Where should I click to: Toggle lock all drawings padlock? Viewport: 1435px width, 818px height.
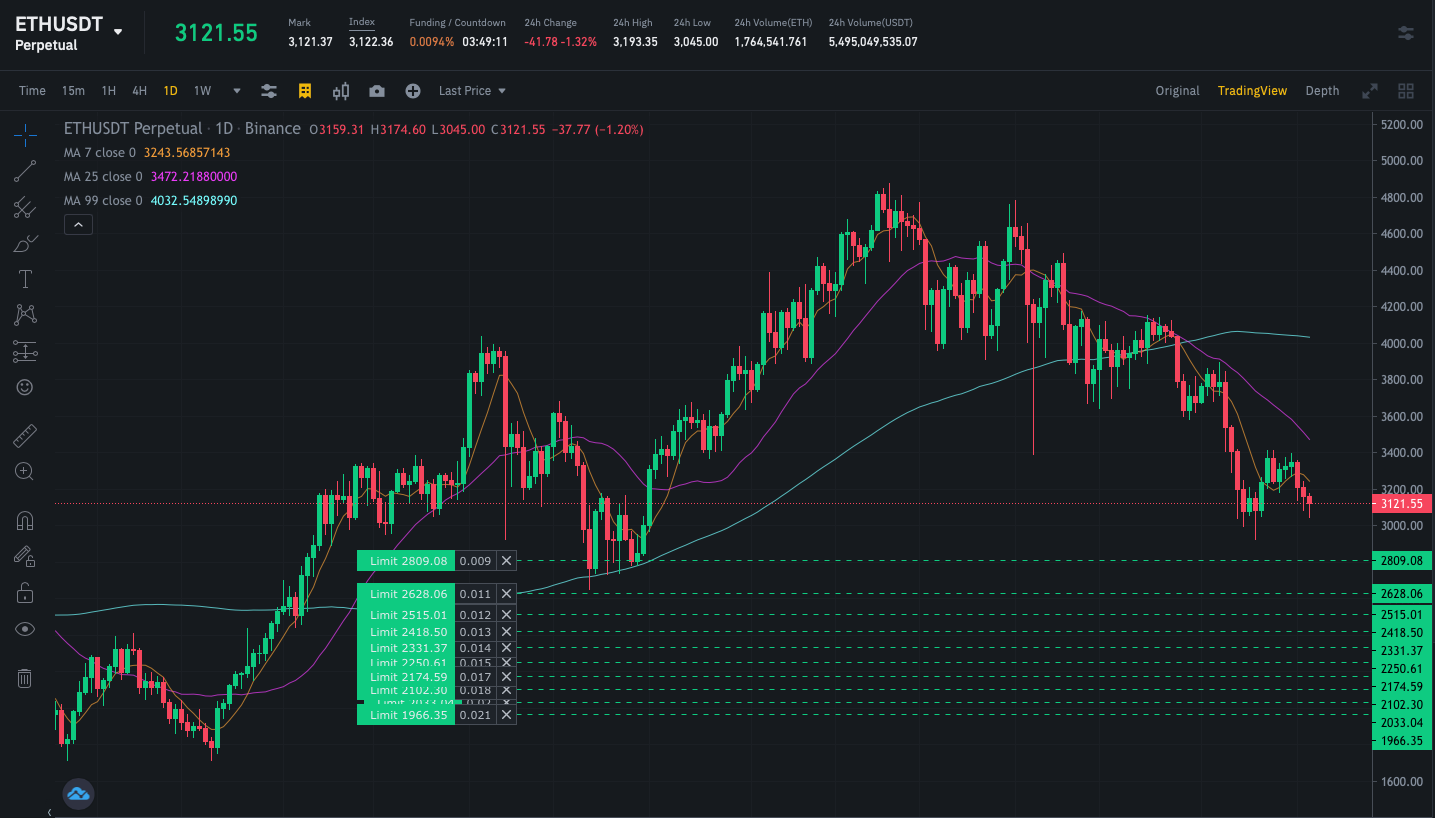pos(25,594)
